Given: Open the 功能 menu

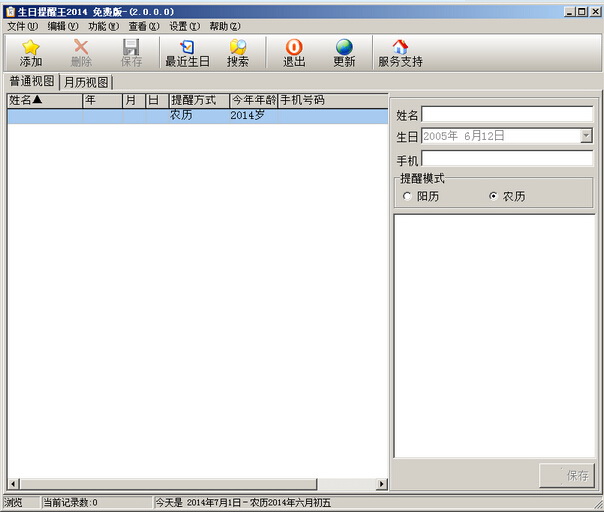Looking at the screenshot, I should coord(103,26).
